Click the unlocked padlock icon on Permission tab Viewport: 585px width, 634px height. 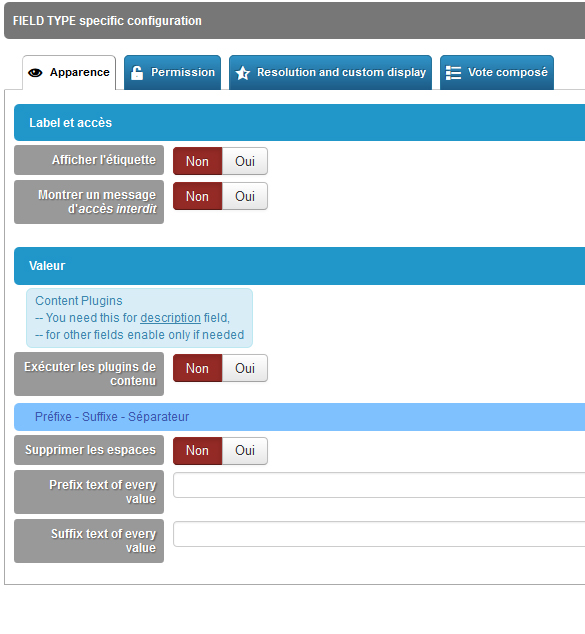click(137, 73)
